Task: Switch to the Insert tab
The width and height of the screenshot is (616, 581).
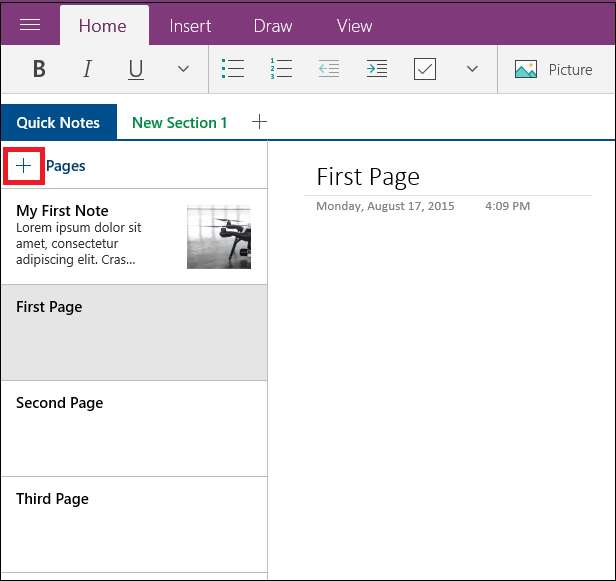Action: click(190, 26)
